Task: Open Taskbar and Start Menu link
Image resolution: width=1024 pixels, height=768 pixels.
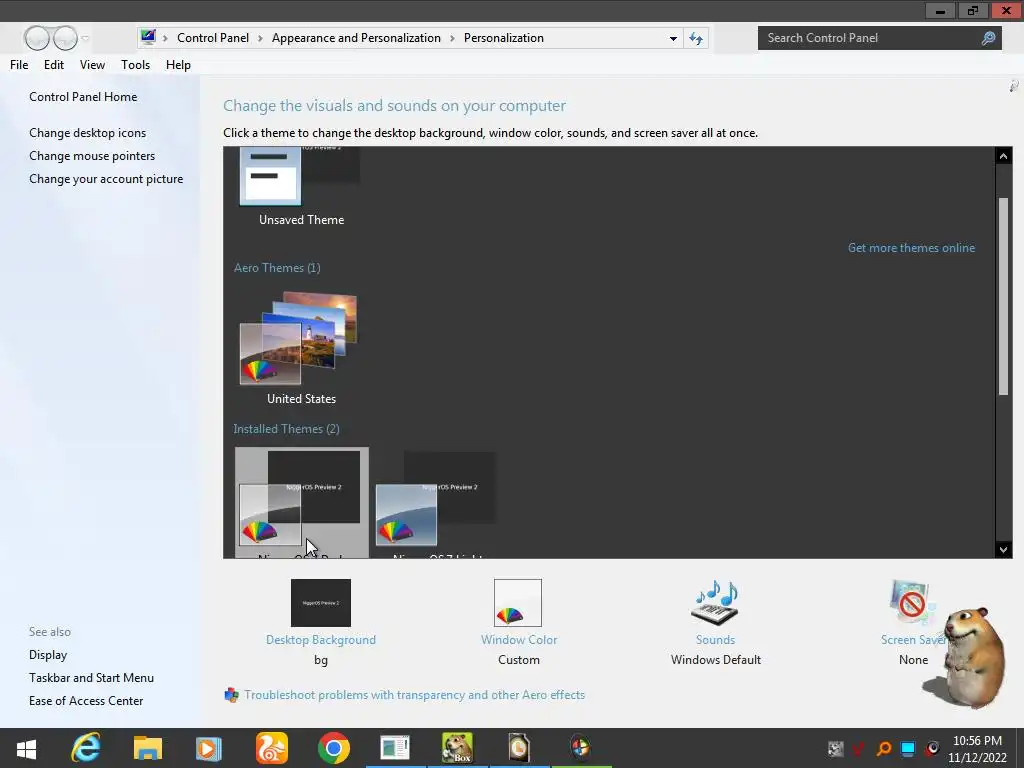Action: pos(91,678)
